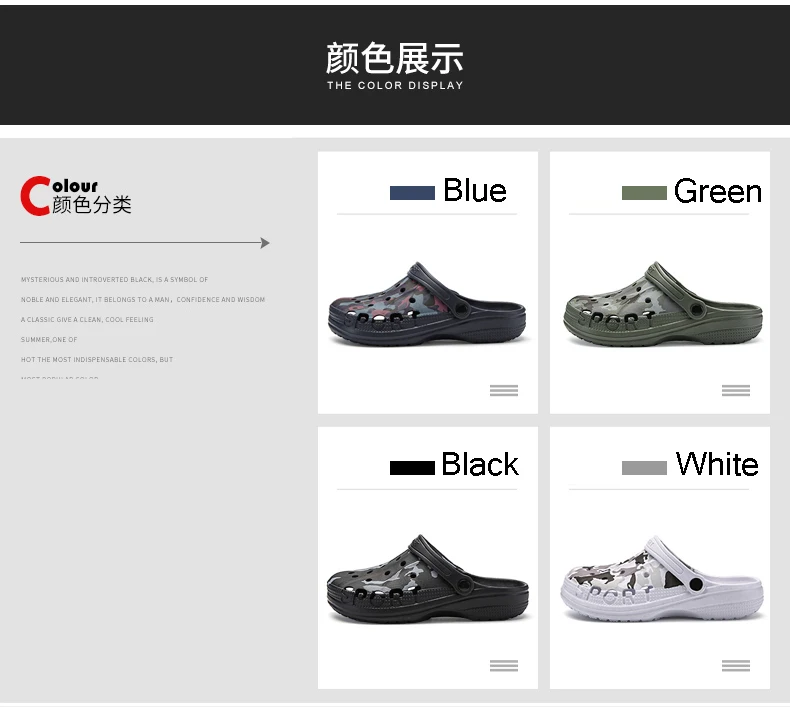Click the blue color swatch rectangle
This screenshot has width=790, height=707.
tap(412, 193)
